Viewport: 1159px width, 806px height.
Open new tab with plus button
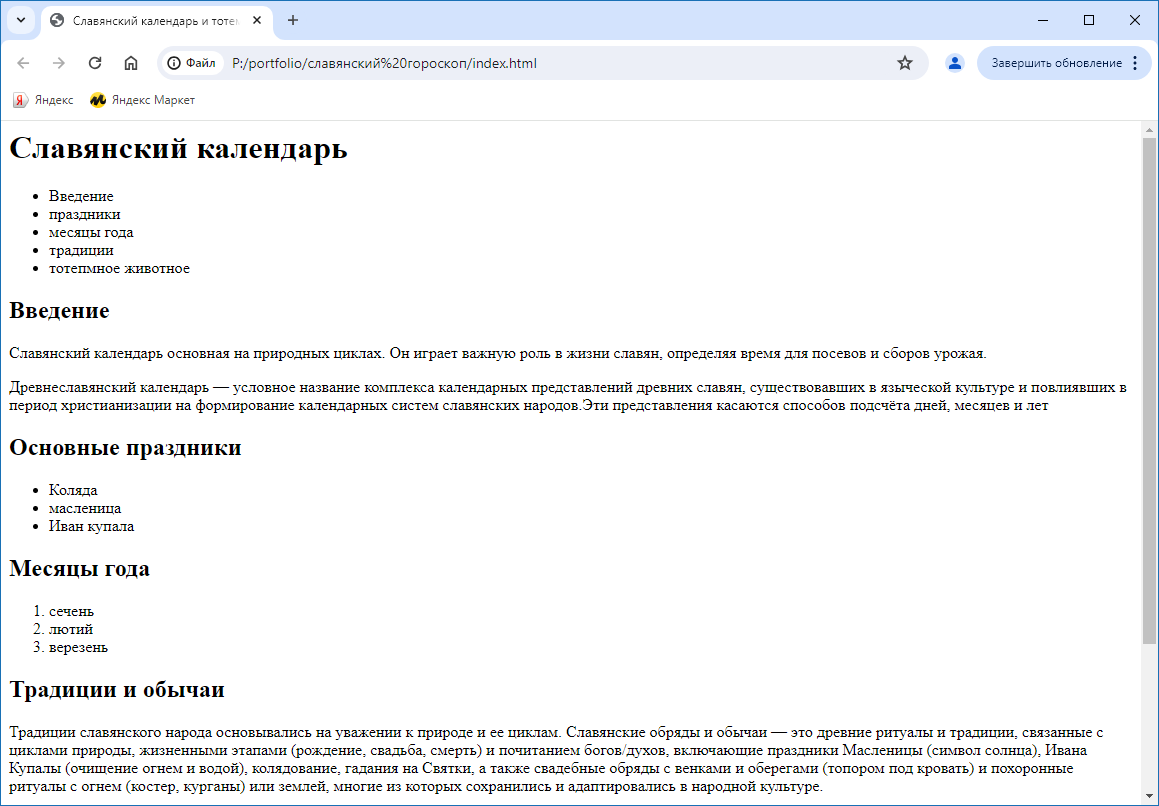coord(293,20)
